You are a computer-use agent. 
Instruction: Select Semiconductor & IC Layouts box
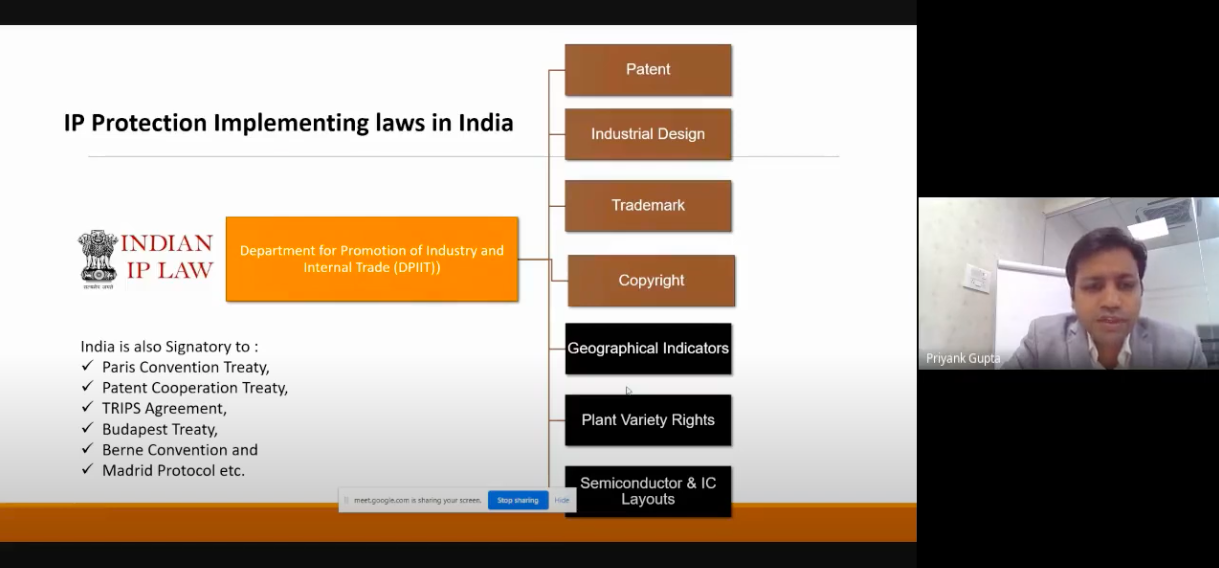[648, 491]
